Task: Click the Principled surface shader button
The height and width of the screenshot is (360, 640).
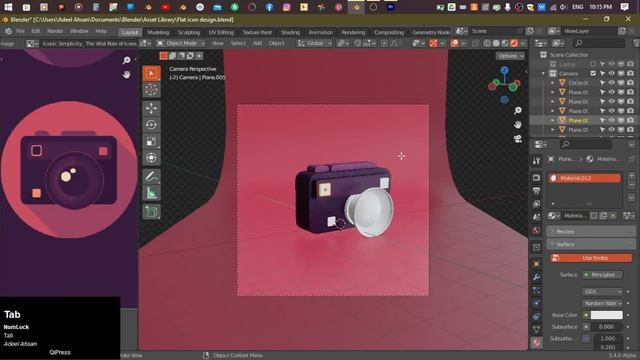Action: coord(602,275)
